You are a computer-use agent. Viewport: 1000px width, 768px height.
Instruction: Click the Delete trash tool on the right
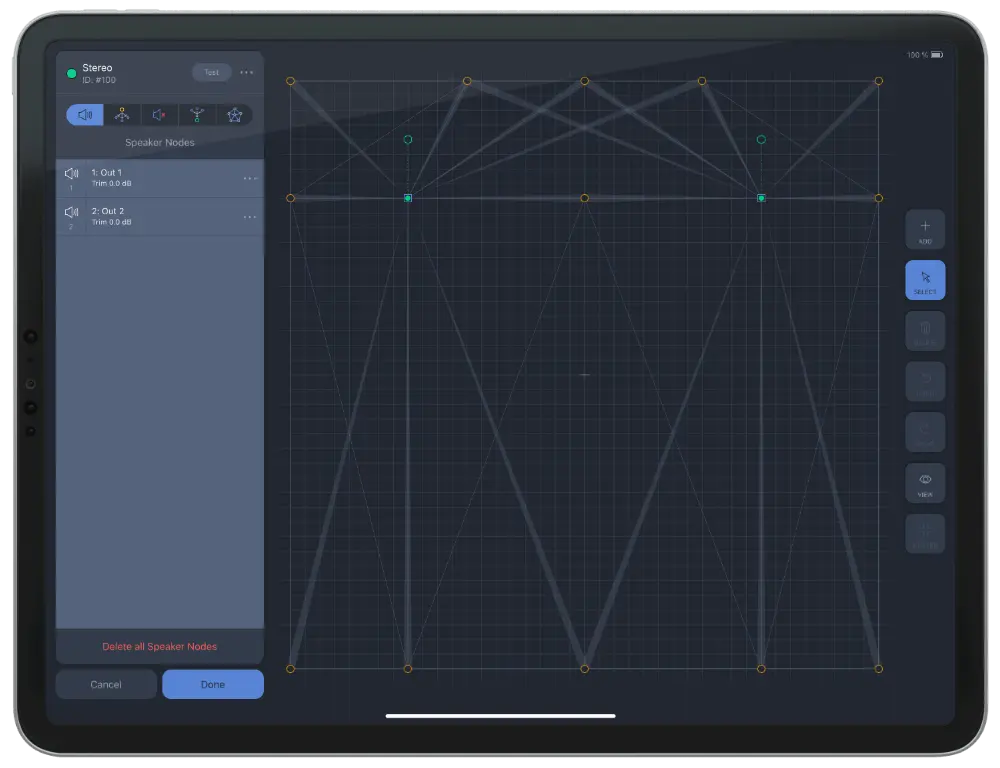coord(925,330)
